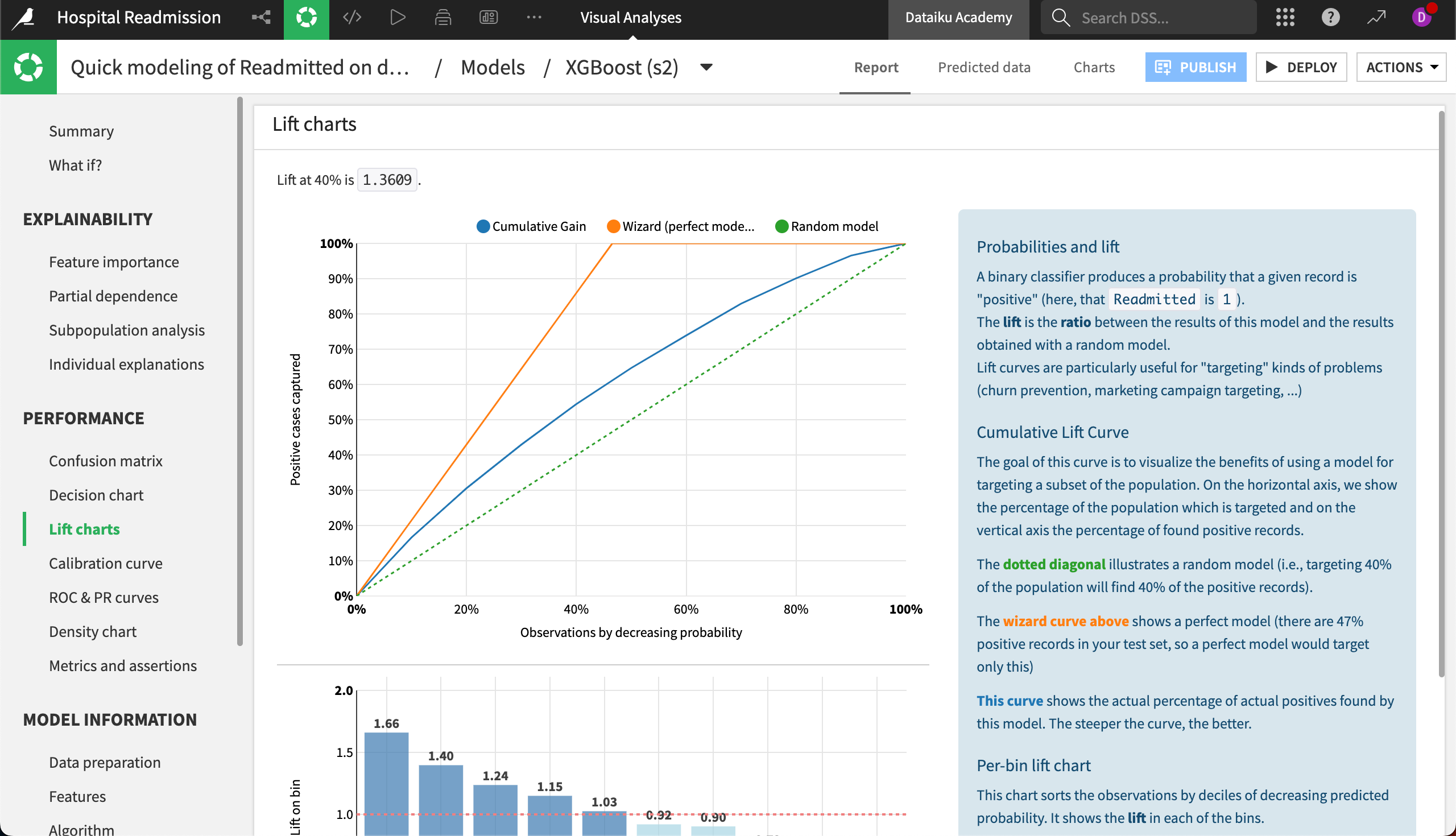
Task: Click the green Visual Analyses lab icon
Action: click(306, 18)
